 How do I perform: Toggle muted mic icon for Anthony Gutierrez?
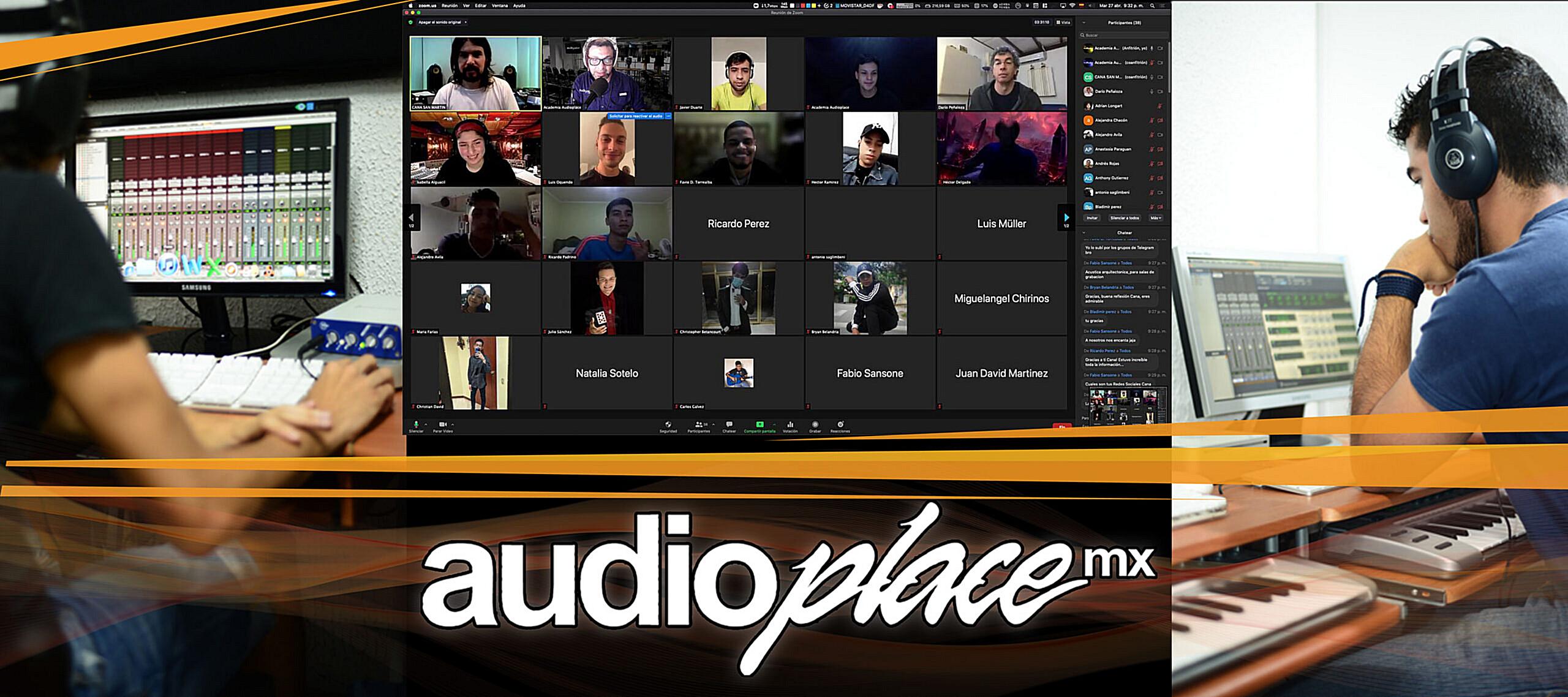point(1151,178)
